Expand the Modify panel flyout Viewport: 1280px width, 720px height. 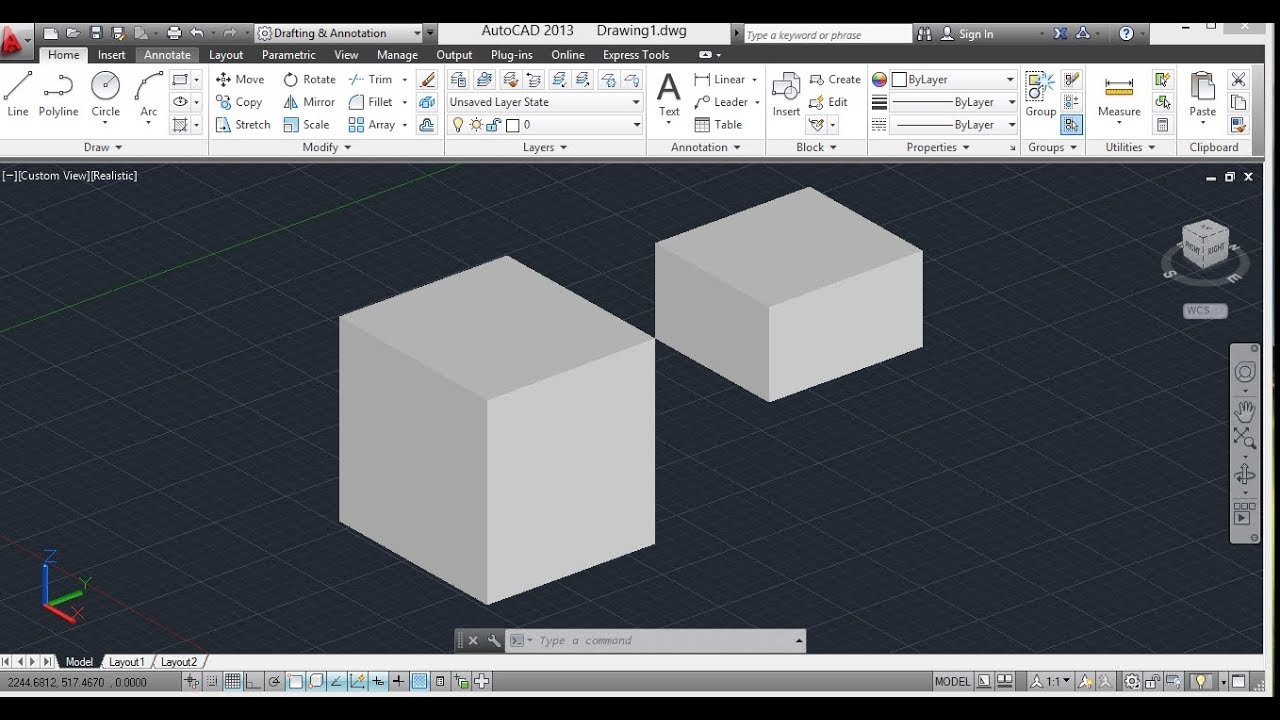pos(327,147)
